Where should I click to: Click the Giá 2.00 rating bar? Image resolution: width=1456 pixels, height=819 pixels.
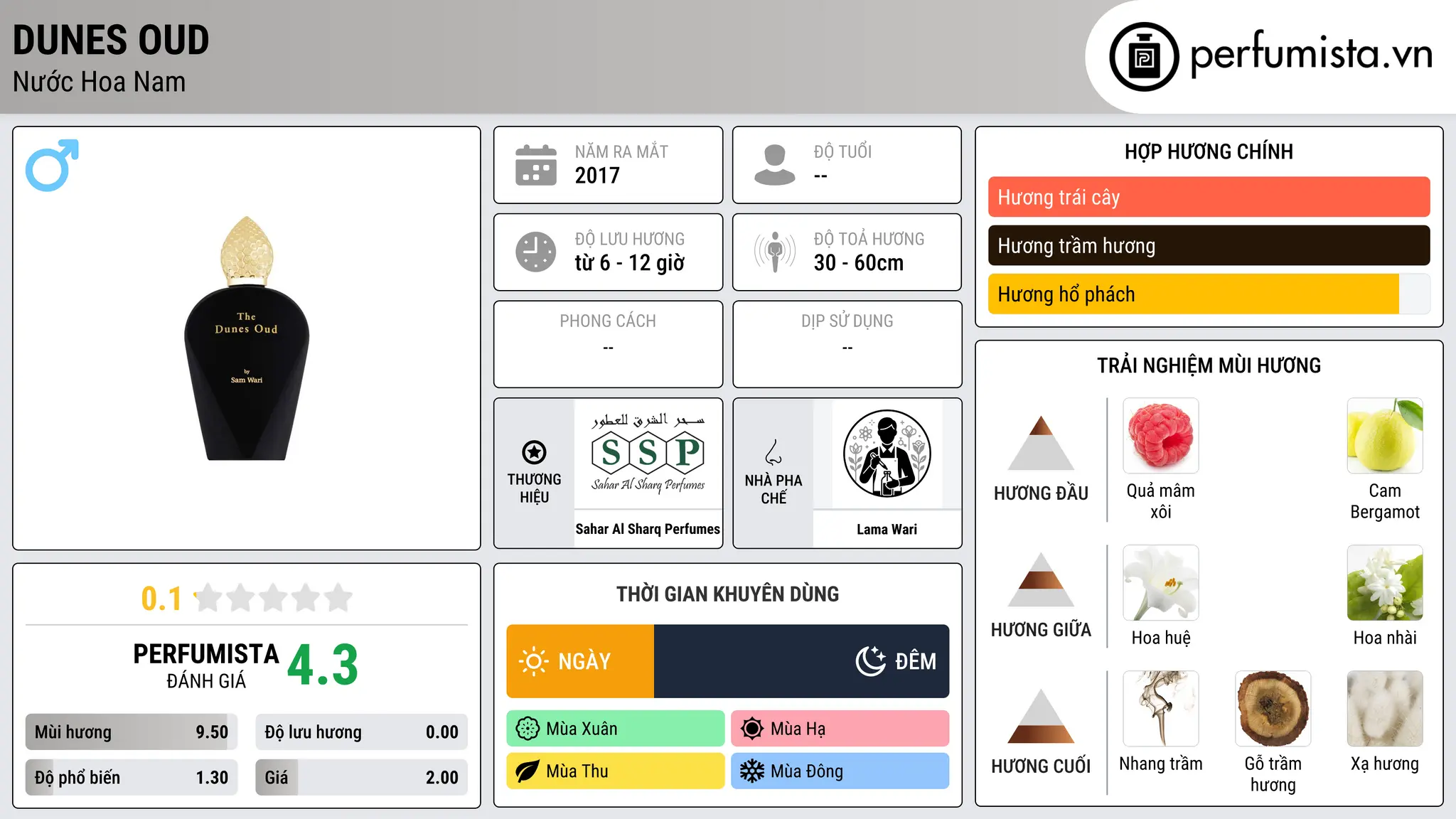361,778
